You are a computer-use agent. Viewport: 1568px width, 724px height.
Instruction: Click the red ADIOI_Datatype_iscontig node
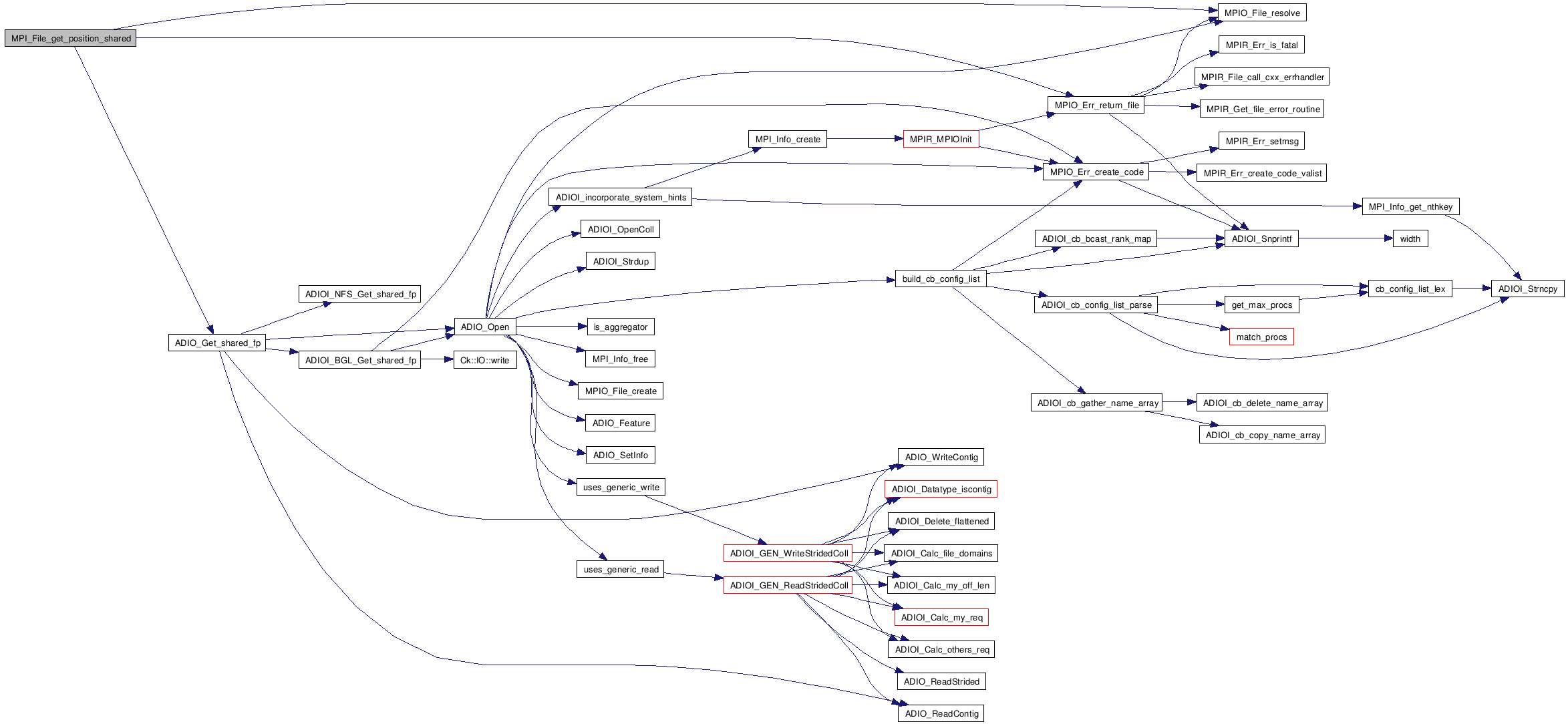coord(941,490)
